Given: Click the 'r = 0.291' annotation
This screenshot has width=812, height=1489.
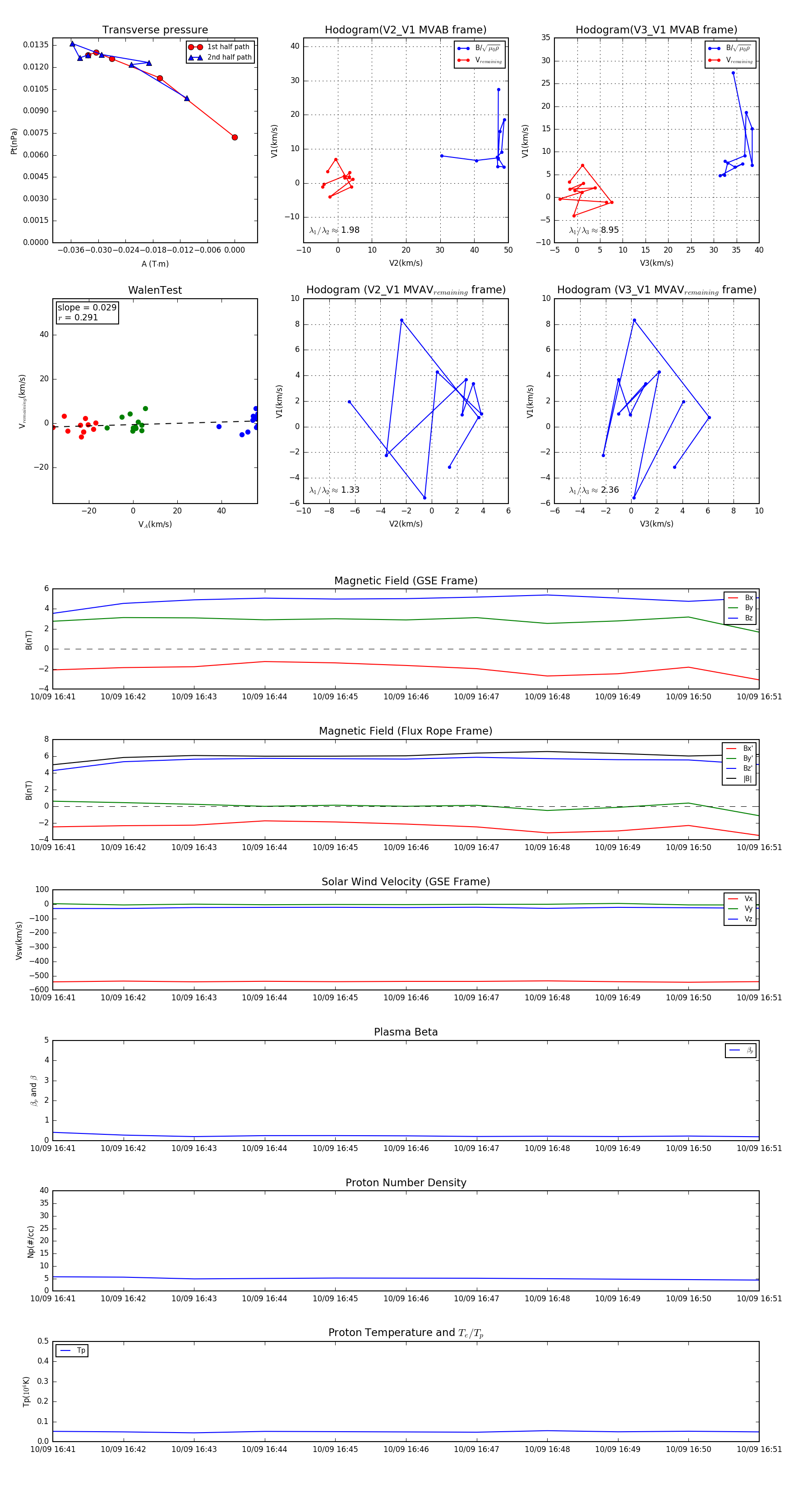Looking at the screenshot, I should click(78, 317).
